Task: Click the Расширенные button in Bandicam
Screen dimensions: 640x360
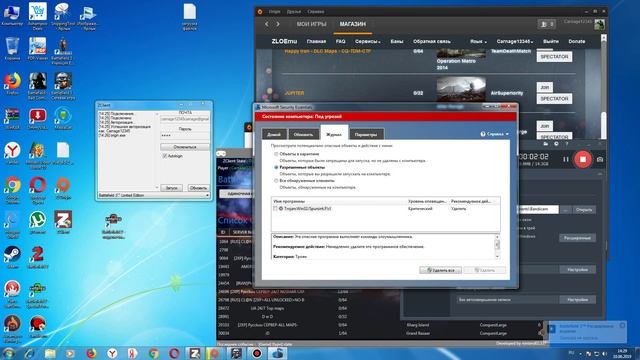Action: (x=577, y=238)
